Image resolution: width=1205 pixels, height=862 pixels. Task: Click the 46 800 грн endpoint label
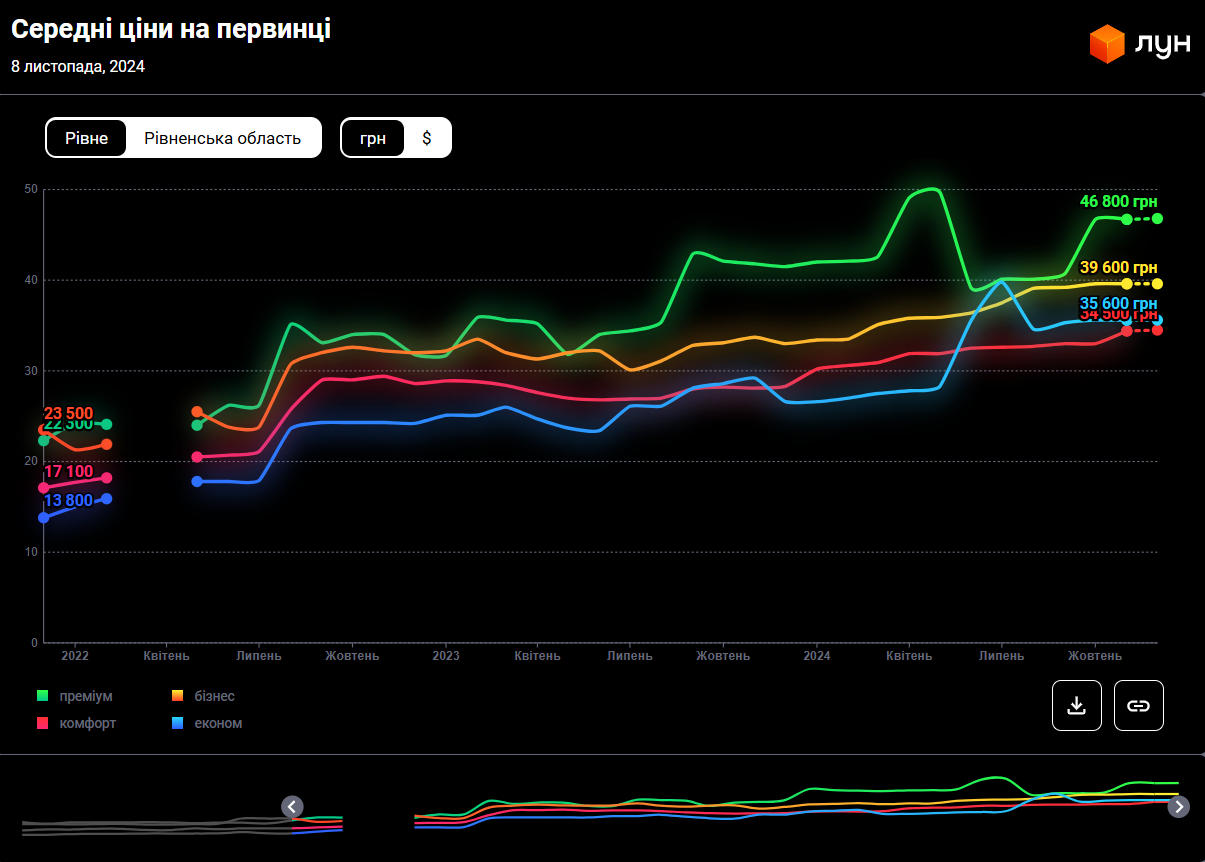coord(1118,202)
